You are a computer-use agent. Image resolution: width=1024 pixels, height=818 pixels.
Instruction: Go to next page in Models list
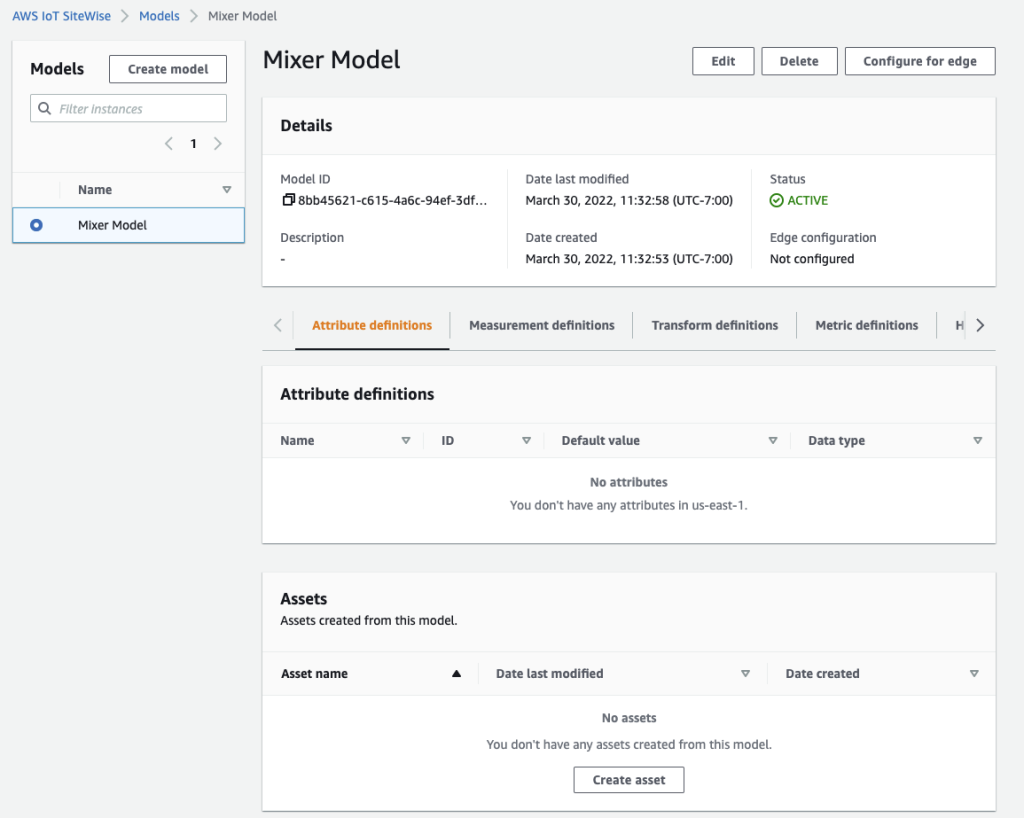pos(218,144)
